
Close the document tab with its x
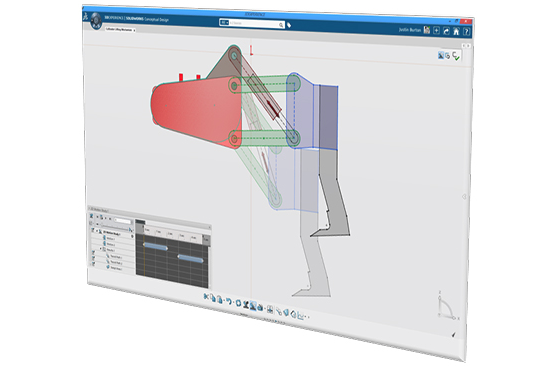coord(134,30)
